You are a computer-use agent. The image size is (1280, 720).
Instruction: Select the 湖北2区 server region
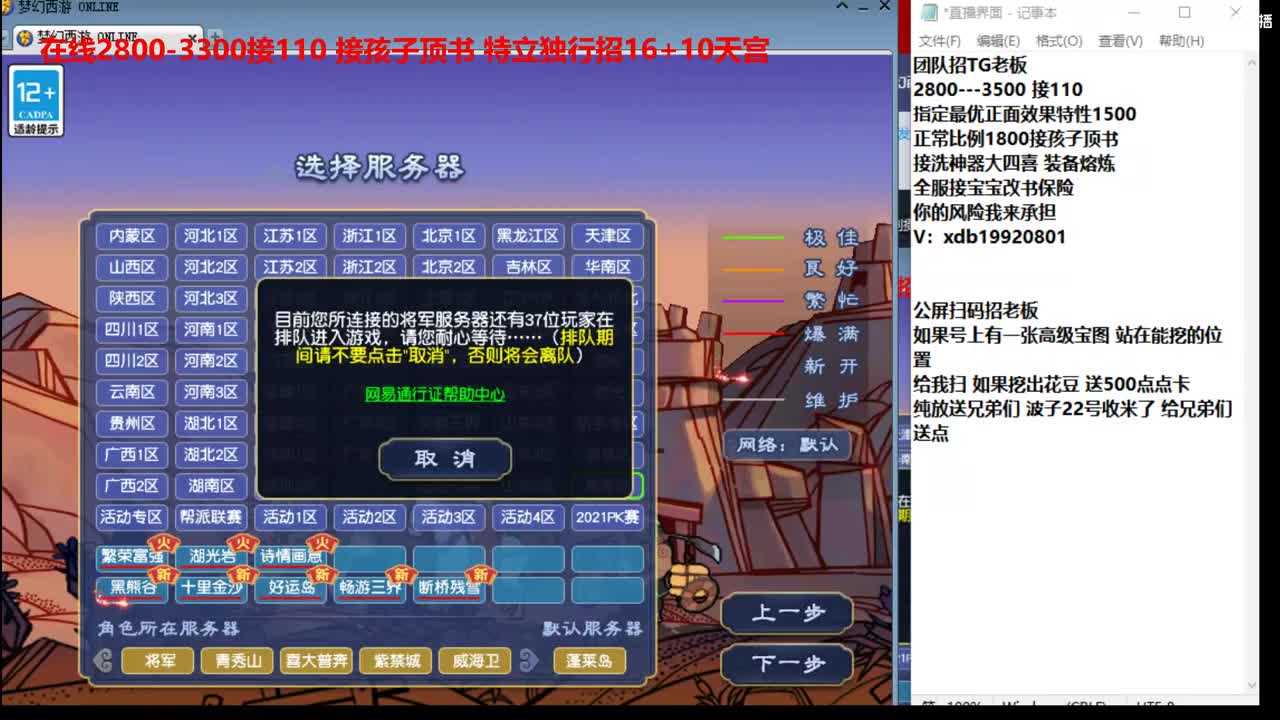(211, 454)
